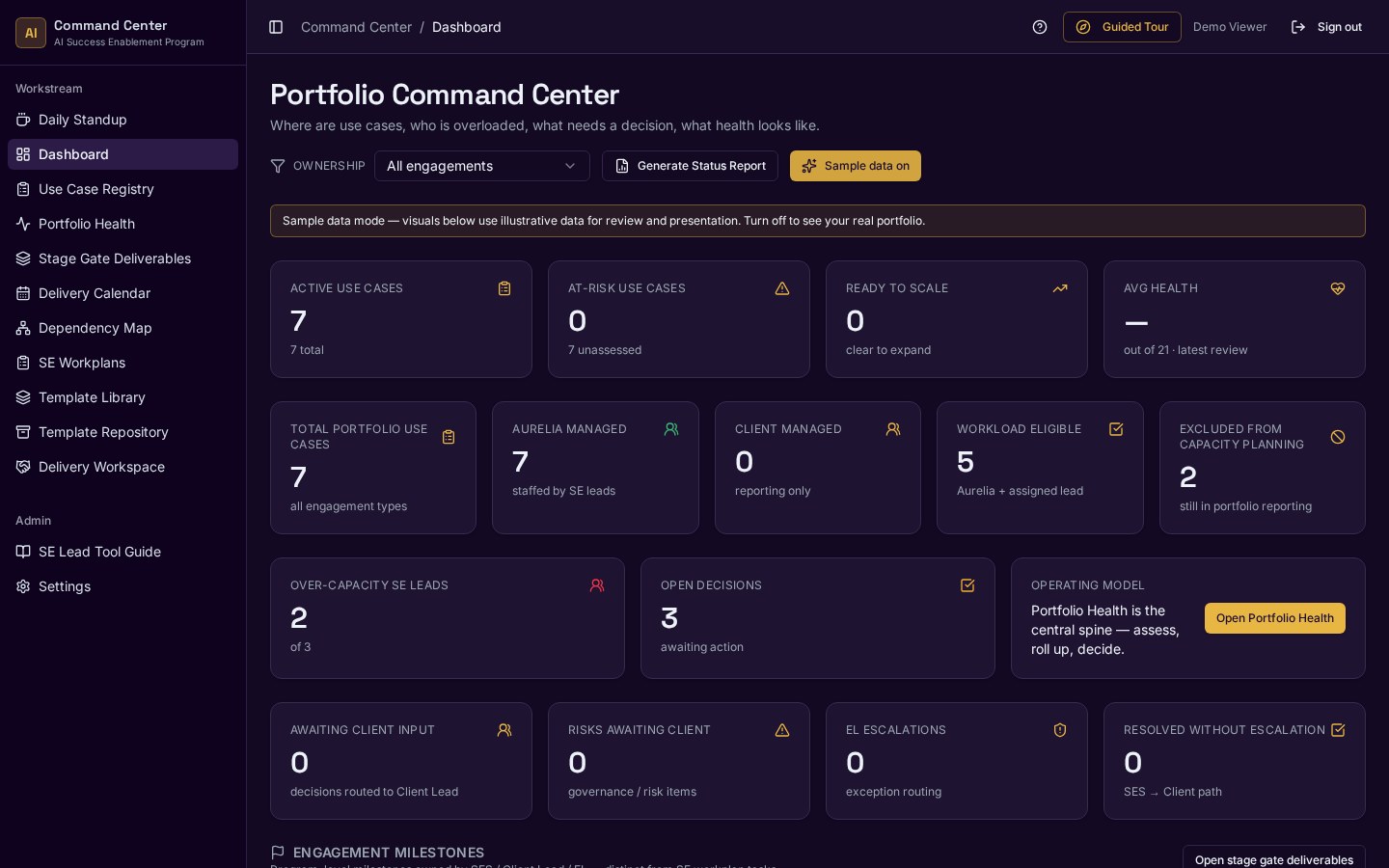Click the Excluded from Capacity Planning ban icon

click(x=1338, y=437)
